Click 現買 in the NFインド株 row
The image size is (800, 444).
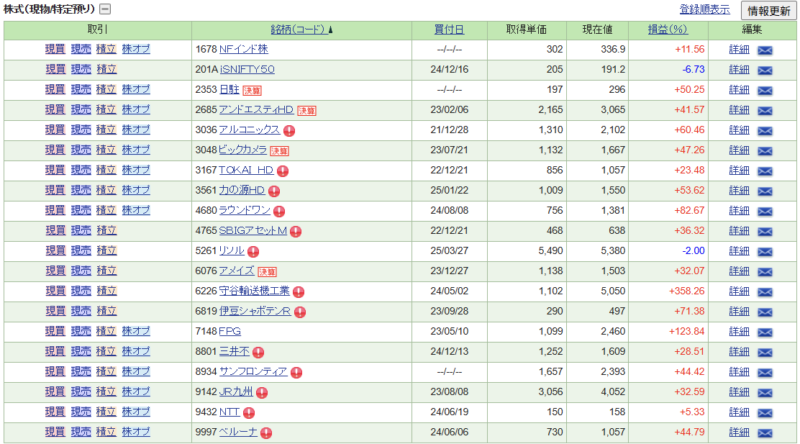click(55, 49)
